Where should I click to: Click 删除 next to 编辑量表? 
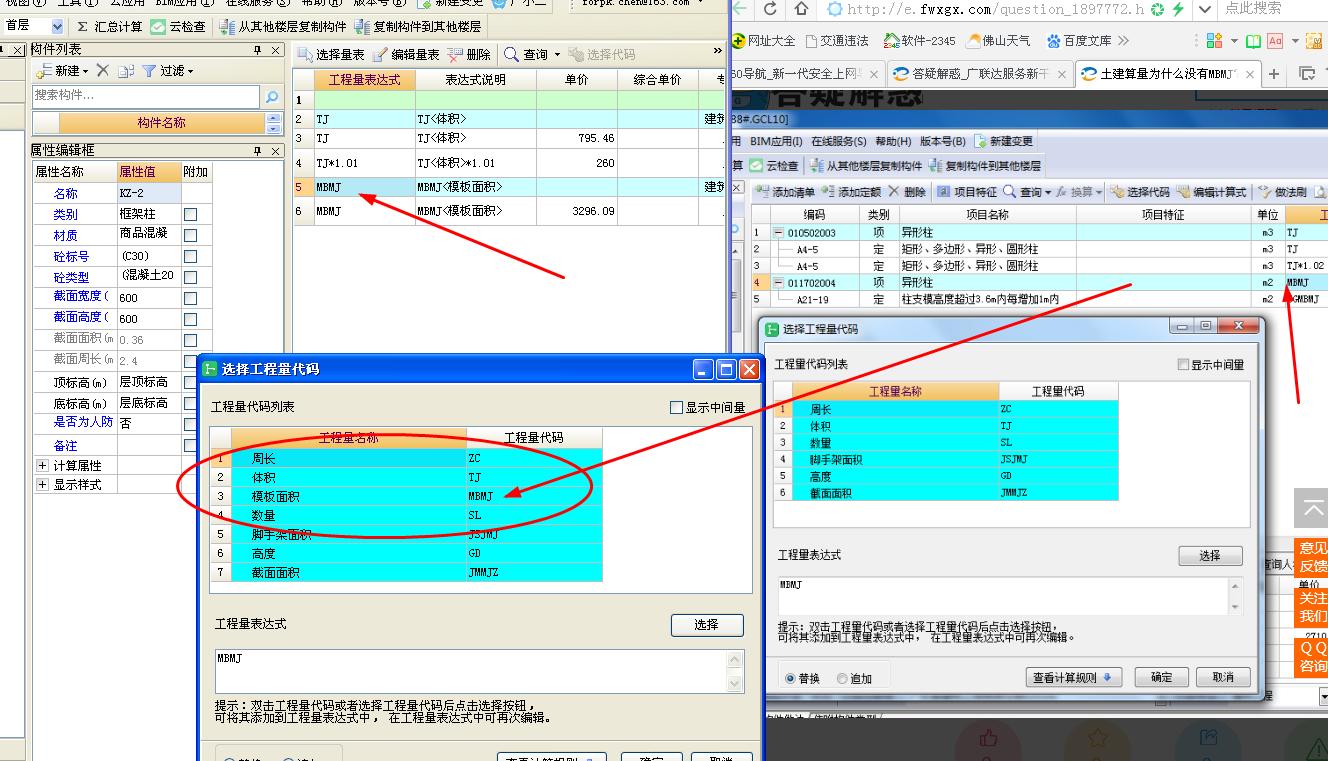[469, 55]
